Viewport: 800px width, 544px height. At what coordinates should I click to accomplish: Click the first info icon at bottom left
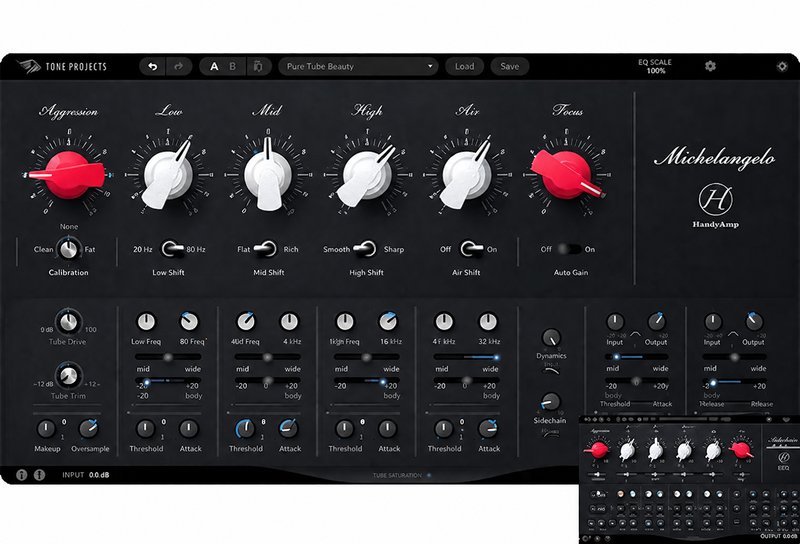[21, 475]
